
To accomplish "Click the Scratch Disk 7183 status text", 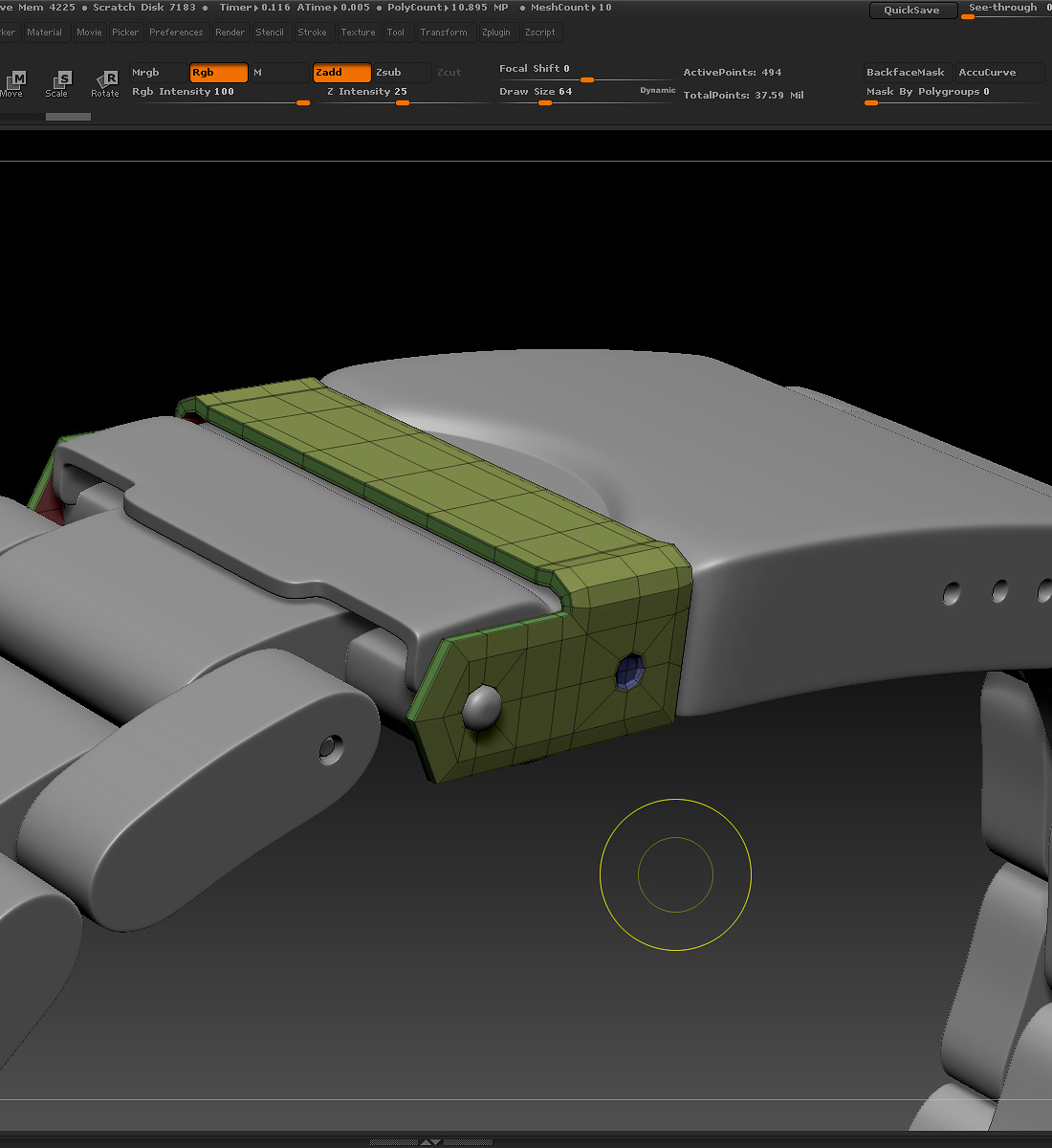I will [144, 8].
